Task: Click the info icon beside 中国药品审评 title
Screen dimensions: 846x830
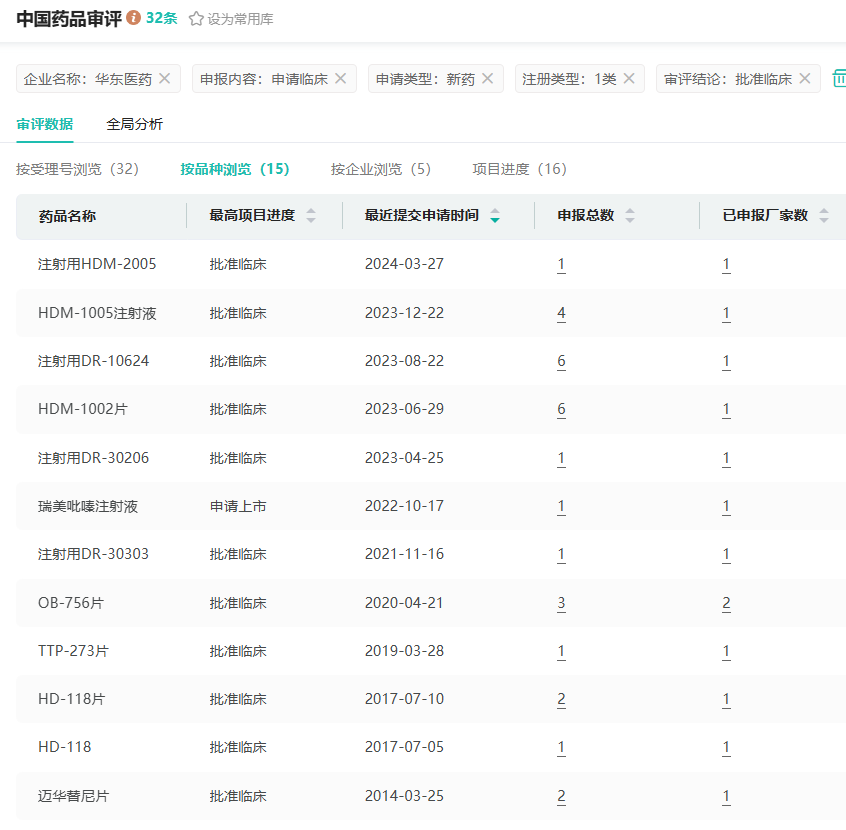Action: pos(134,19)
